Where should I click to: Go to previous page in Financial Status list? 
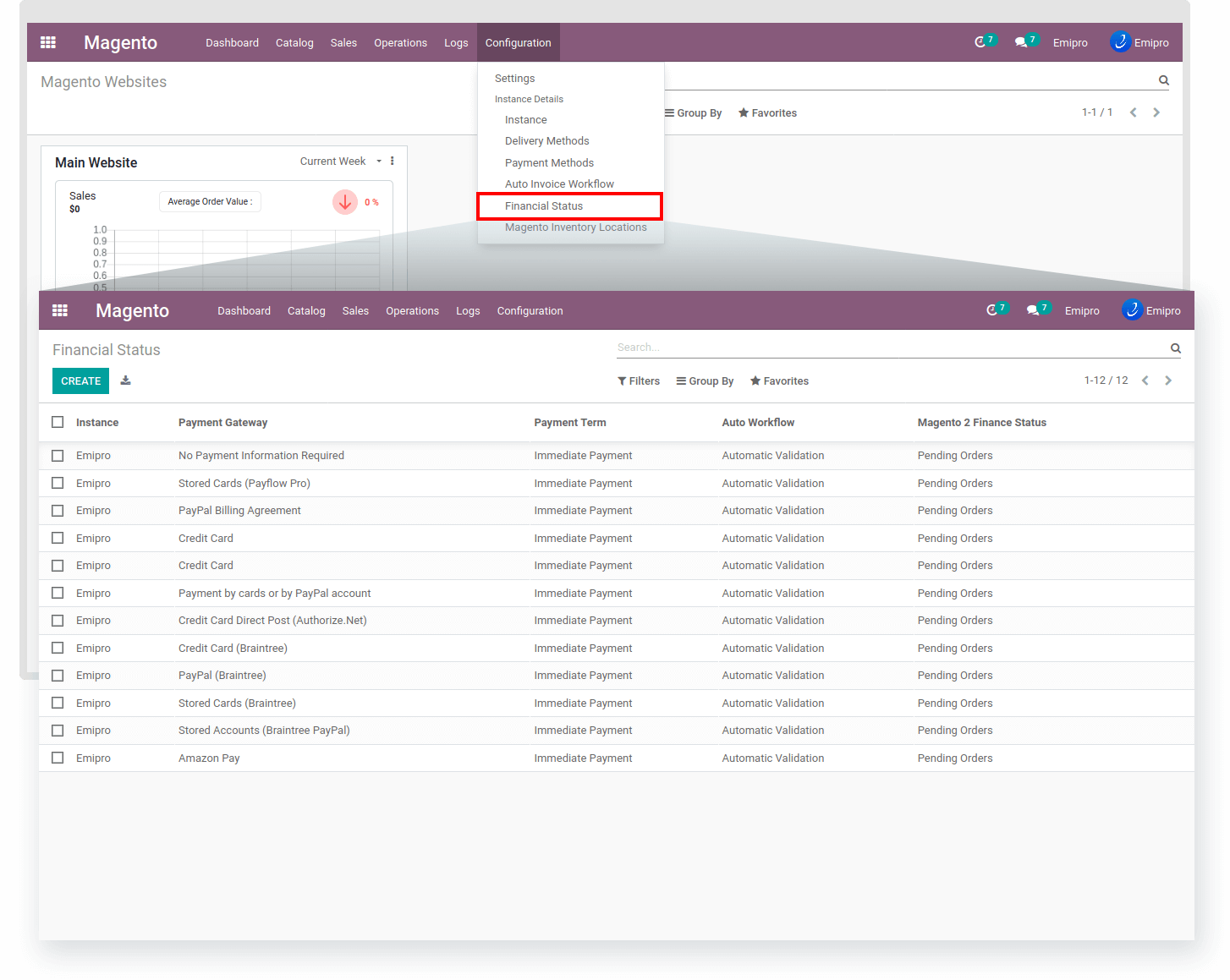click(1145, 381)
